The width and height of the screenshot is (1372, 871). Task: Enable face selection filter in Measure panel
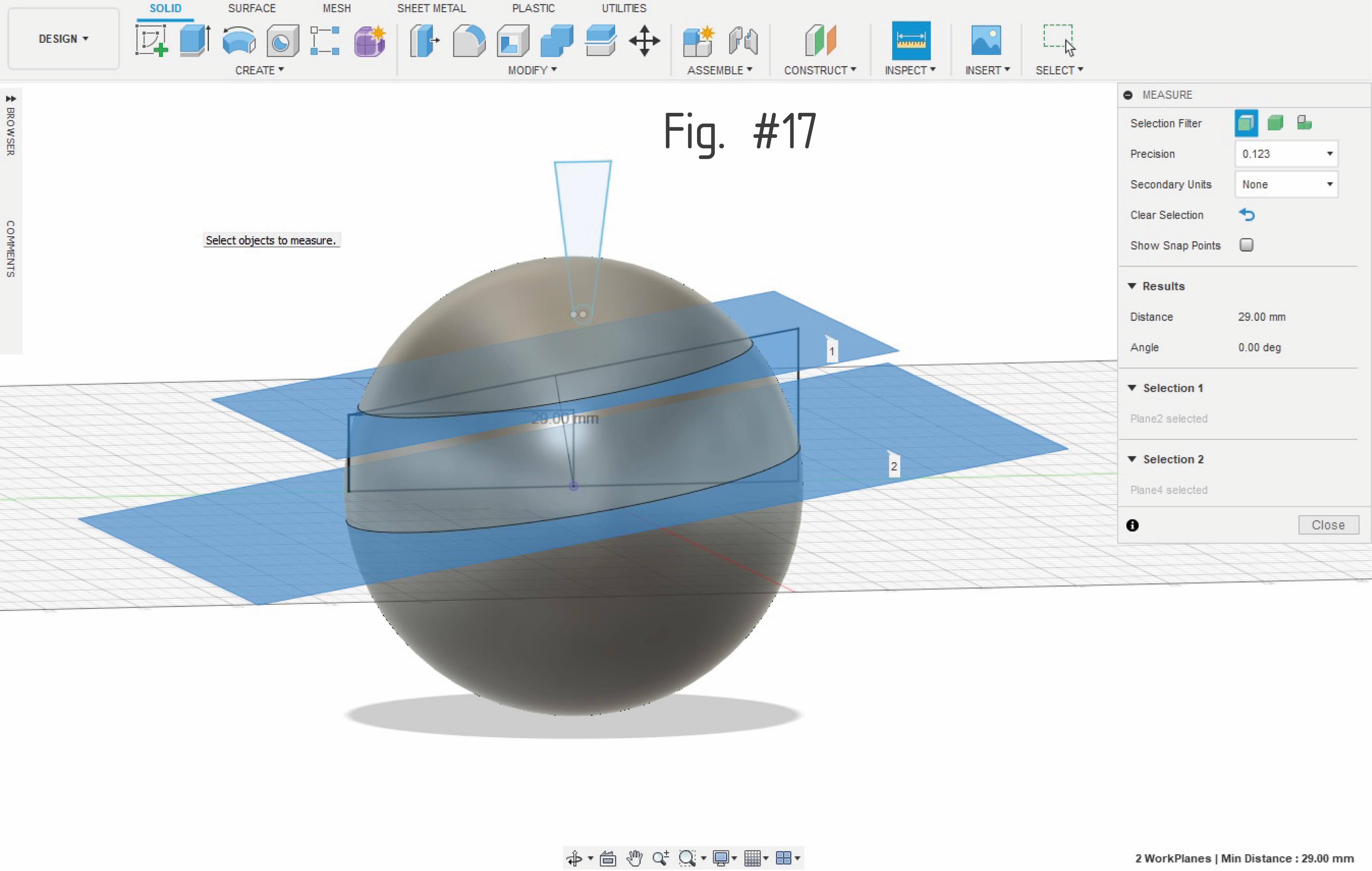pyautogui.click(x=1245, y=123)
